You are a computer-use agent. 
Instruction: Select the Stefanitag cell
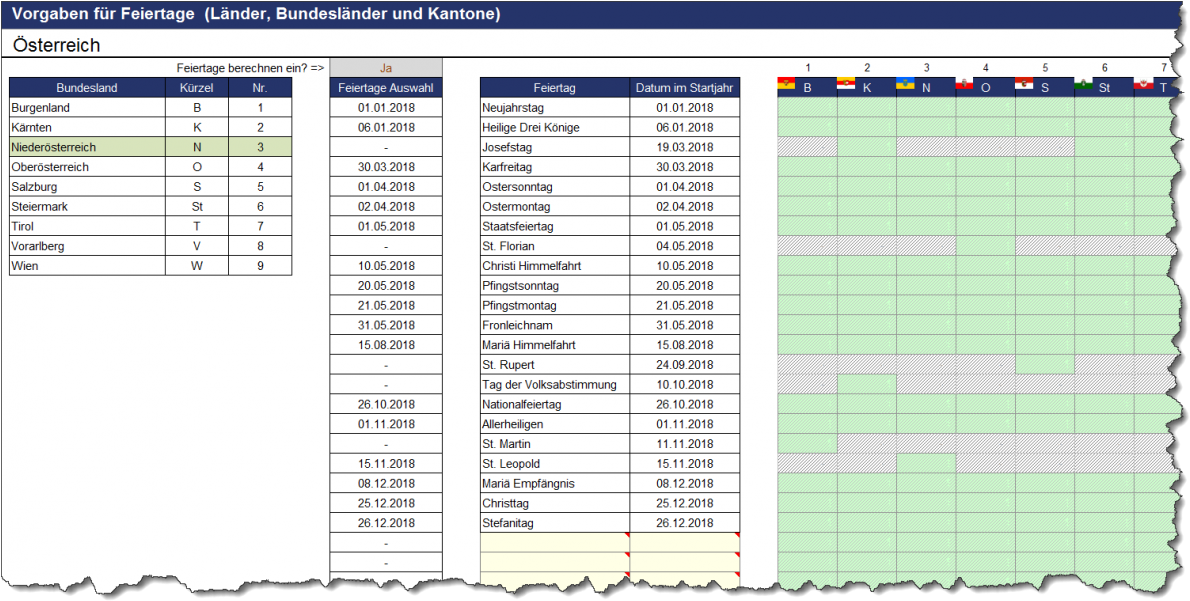[555, 522]
